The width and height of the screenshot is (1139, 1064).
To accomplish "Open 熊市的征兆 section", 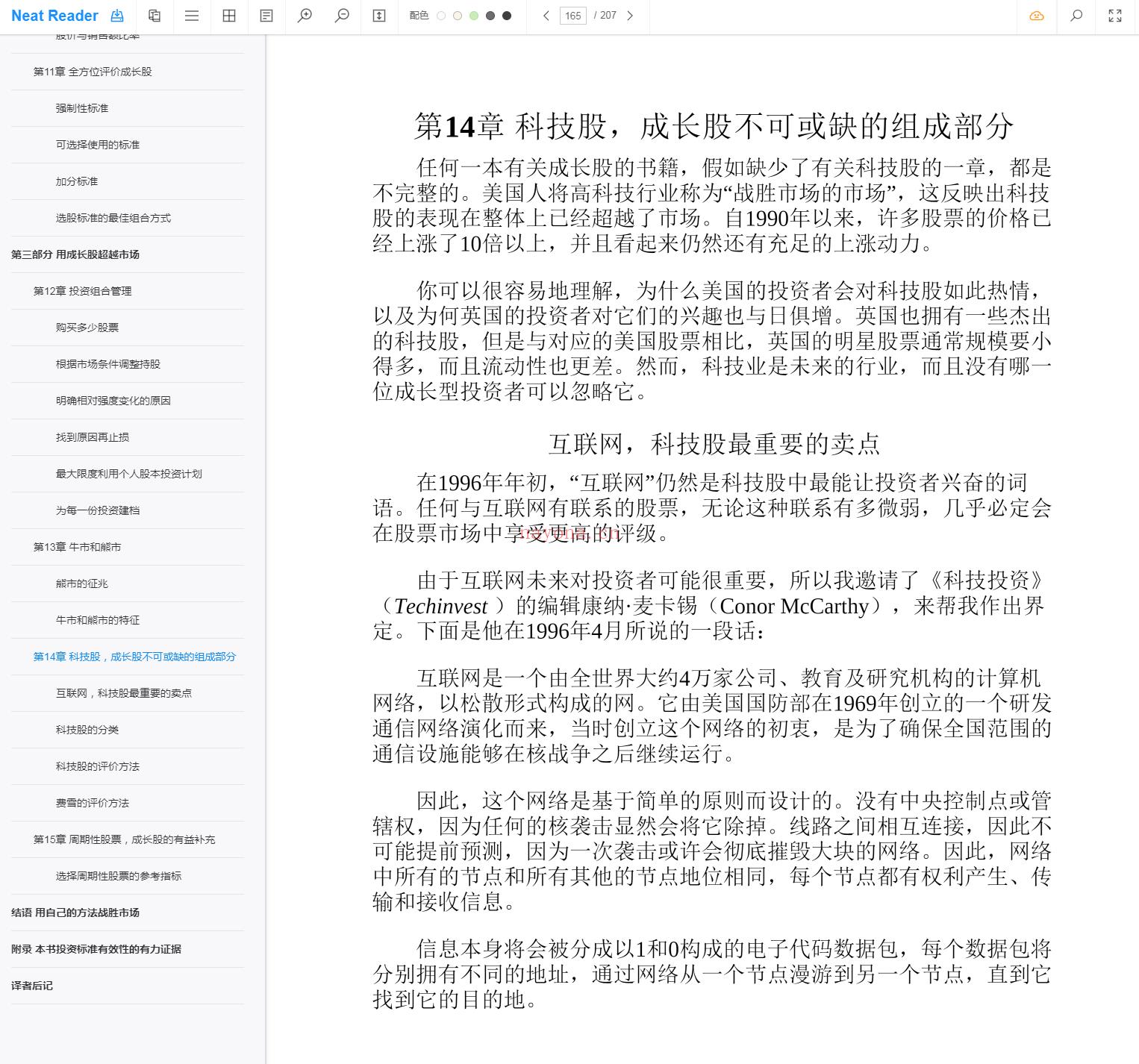I will pos(82,583).
